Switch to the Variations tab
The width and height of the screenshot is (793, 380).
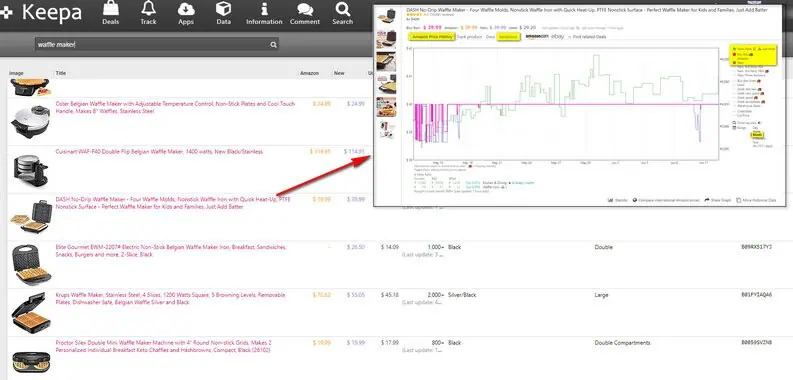click(x=508, y=36)
